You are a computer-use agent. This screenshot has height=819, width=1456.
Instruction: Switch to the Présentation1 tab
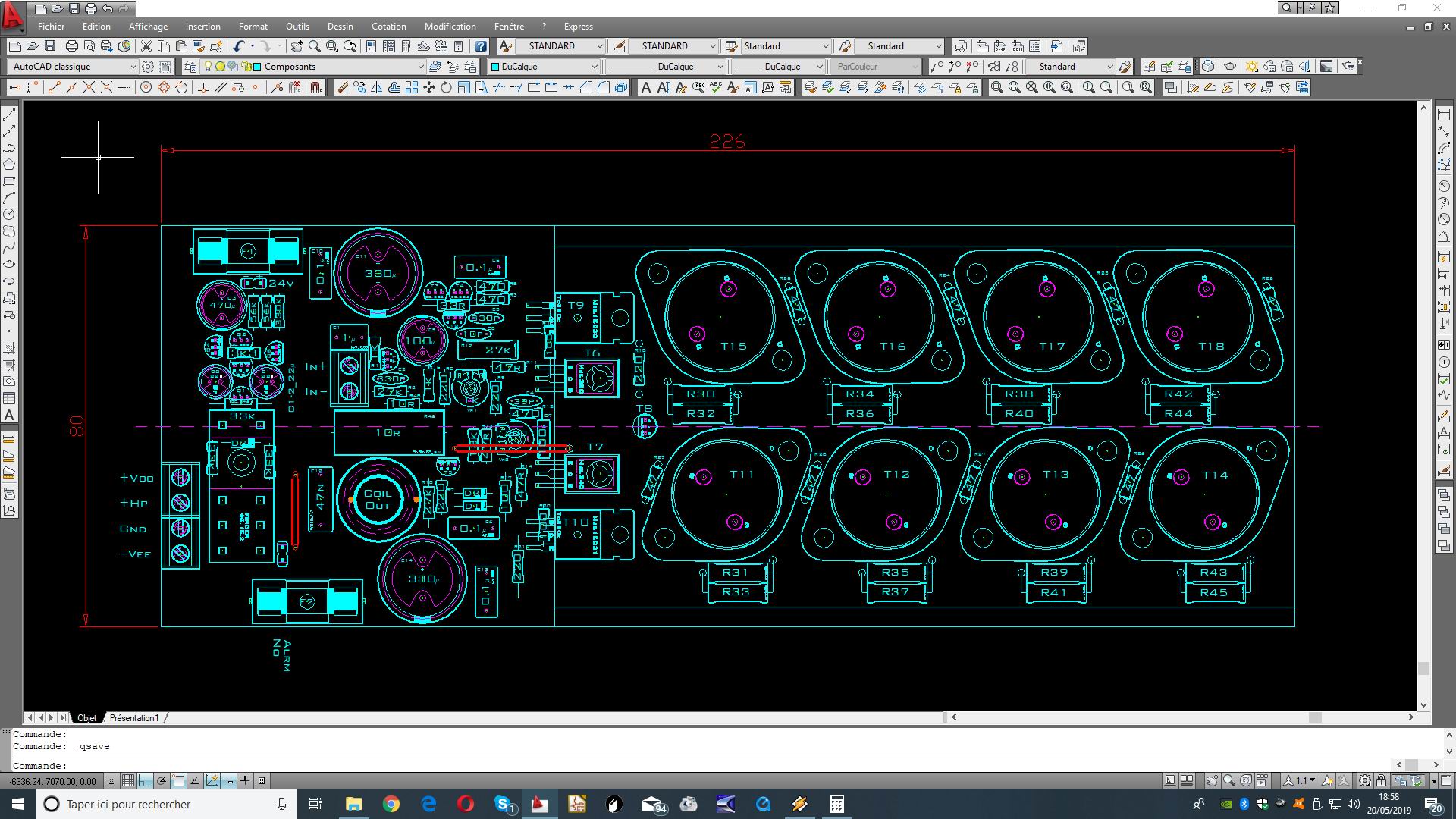133,717
